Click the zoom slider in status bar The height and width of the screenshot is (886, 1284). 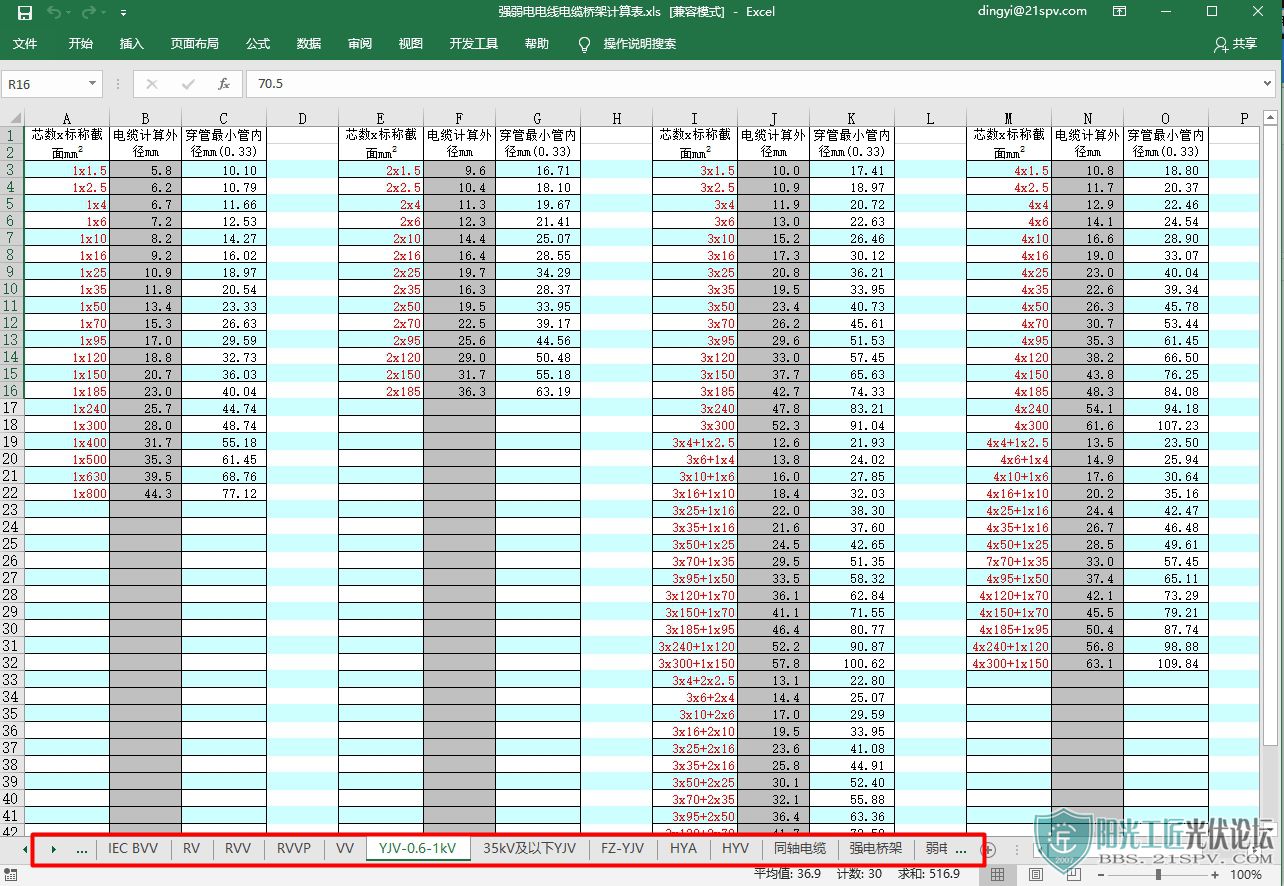(1158, 874)
